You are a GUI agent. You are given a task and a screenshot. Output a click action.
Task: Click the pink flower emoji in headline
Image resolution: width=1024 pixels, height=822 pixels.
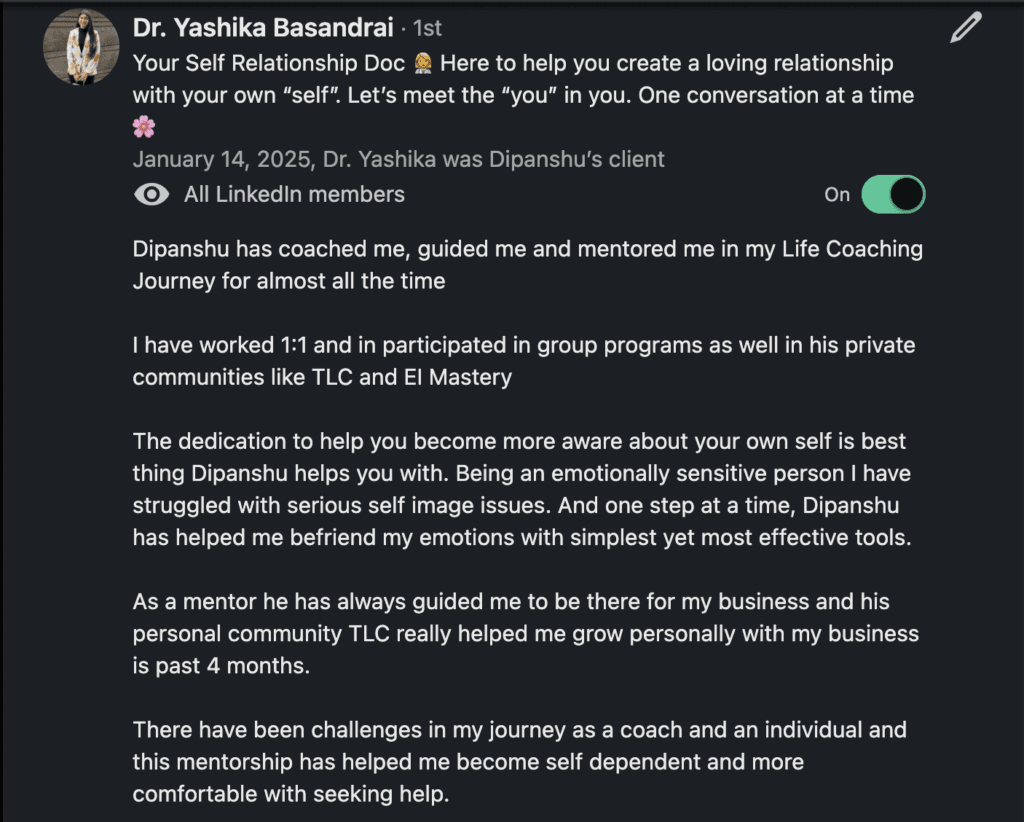click(144, 127)
